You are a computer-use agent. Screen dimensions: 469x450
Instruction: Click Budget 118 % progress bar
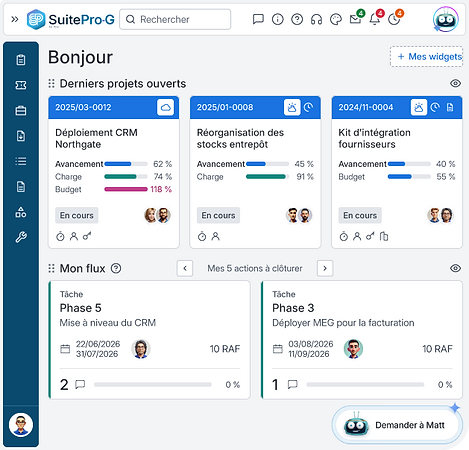click(x=126, y=189)
